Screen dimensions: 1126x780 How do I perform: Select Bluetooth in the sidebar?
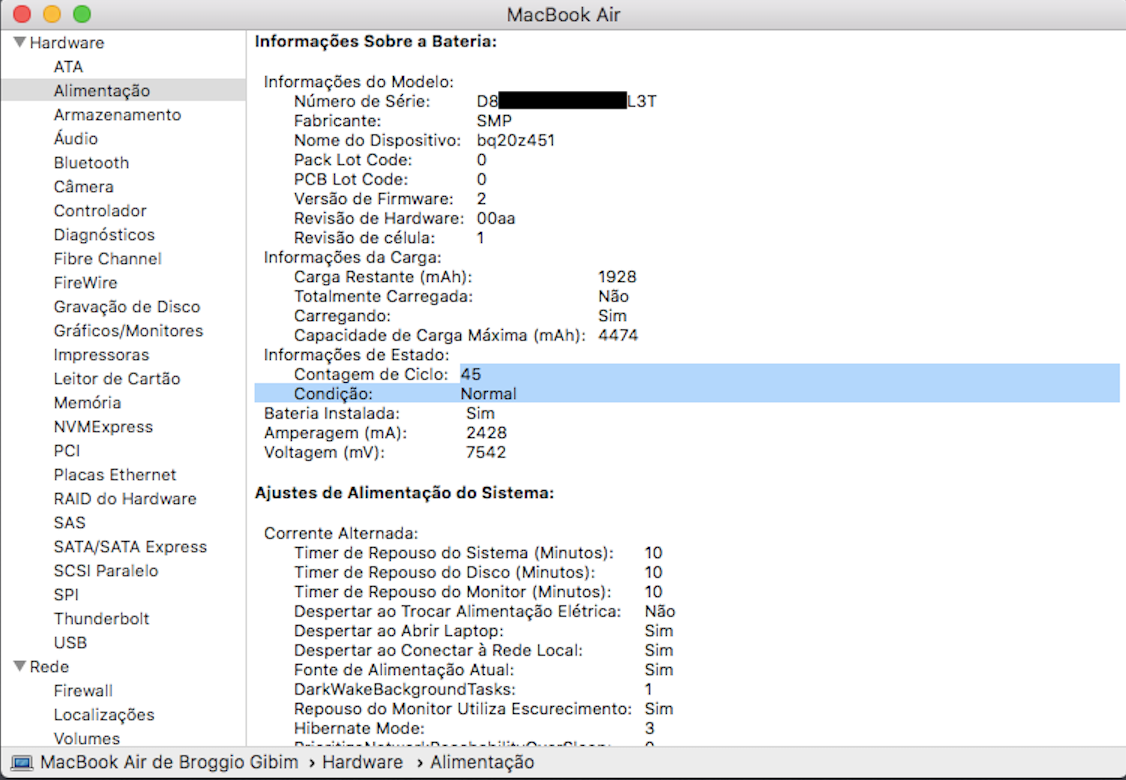pos(91,163)
